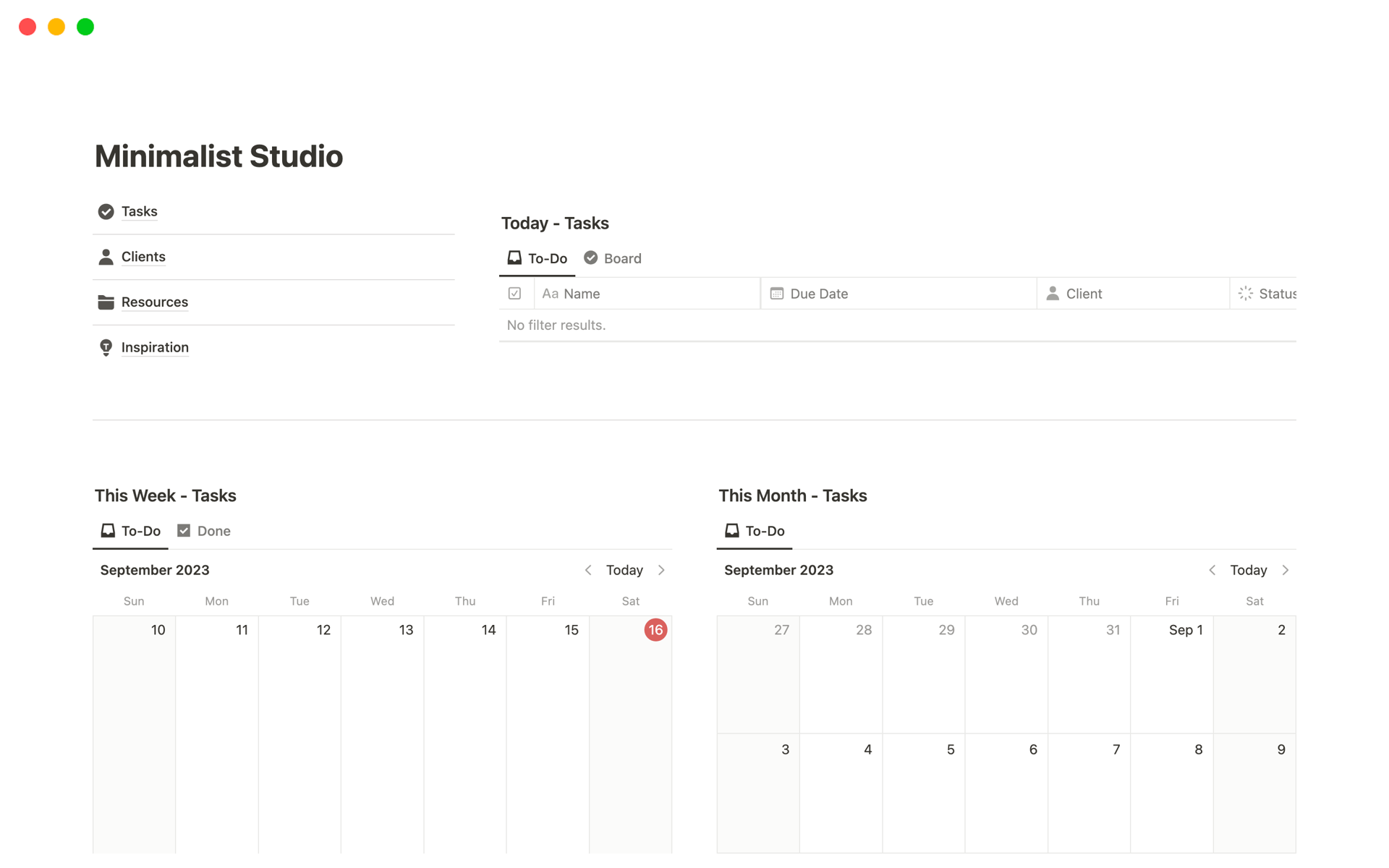Open the Inspiration page link
Viewport: 1389px width, 868px height.
[155, 348]
